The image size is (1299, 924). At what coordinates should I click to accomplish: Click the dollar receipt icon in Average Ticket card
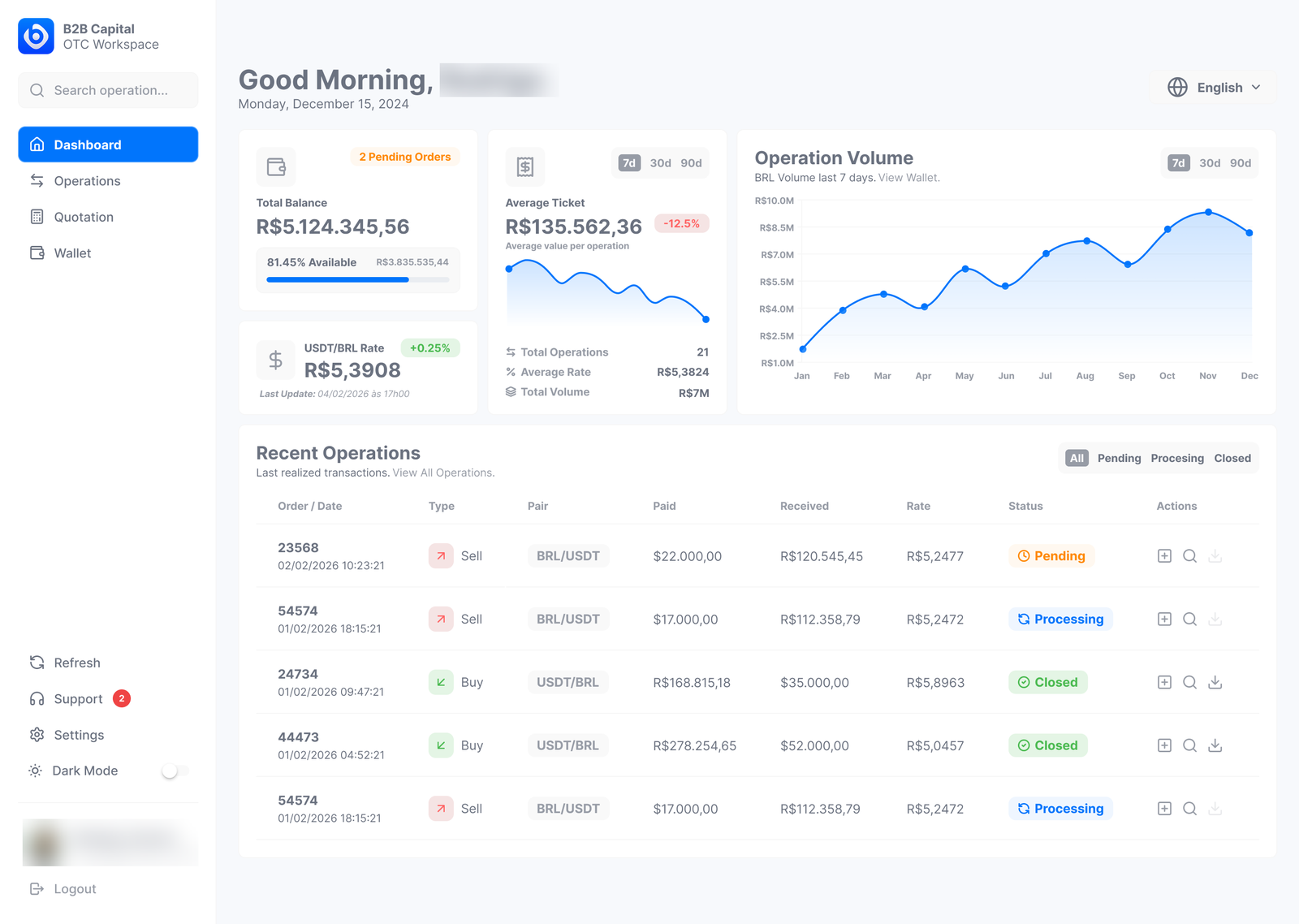[525, 167]
